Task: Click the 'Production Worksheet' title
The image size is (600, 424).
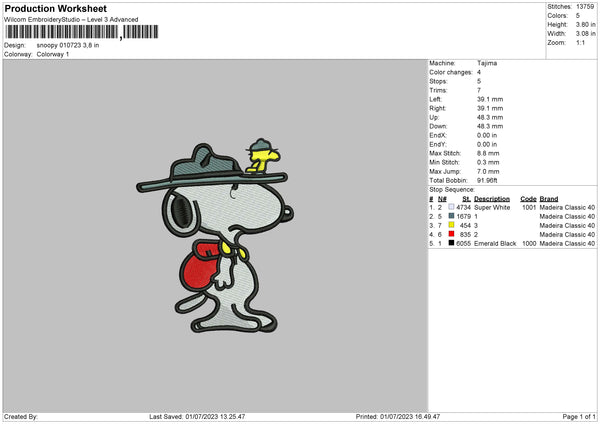Action: pyautogui.click(x=55, y=8)
